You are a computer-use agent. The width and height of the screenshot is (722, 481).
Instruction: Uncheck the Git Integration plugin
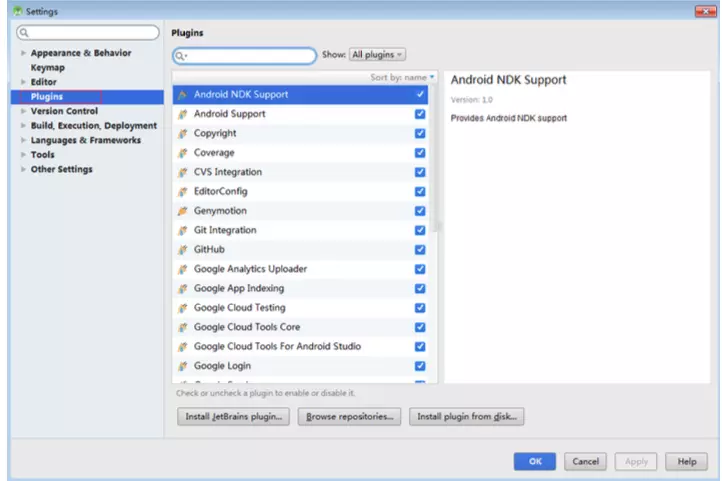[420, 230]
